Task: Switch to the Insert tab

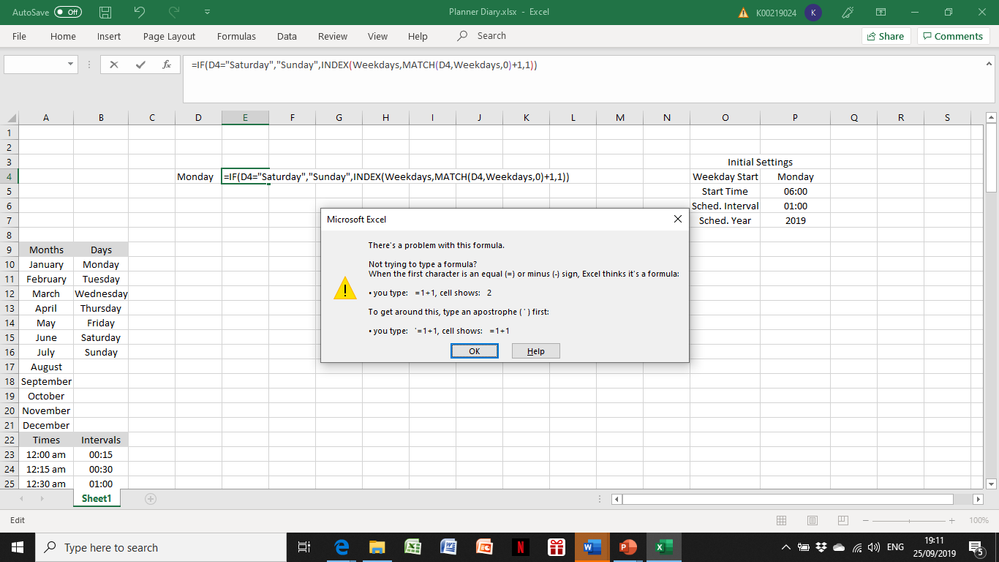Action: pyautogui.click(x=109, y=36)
